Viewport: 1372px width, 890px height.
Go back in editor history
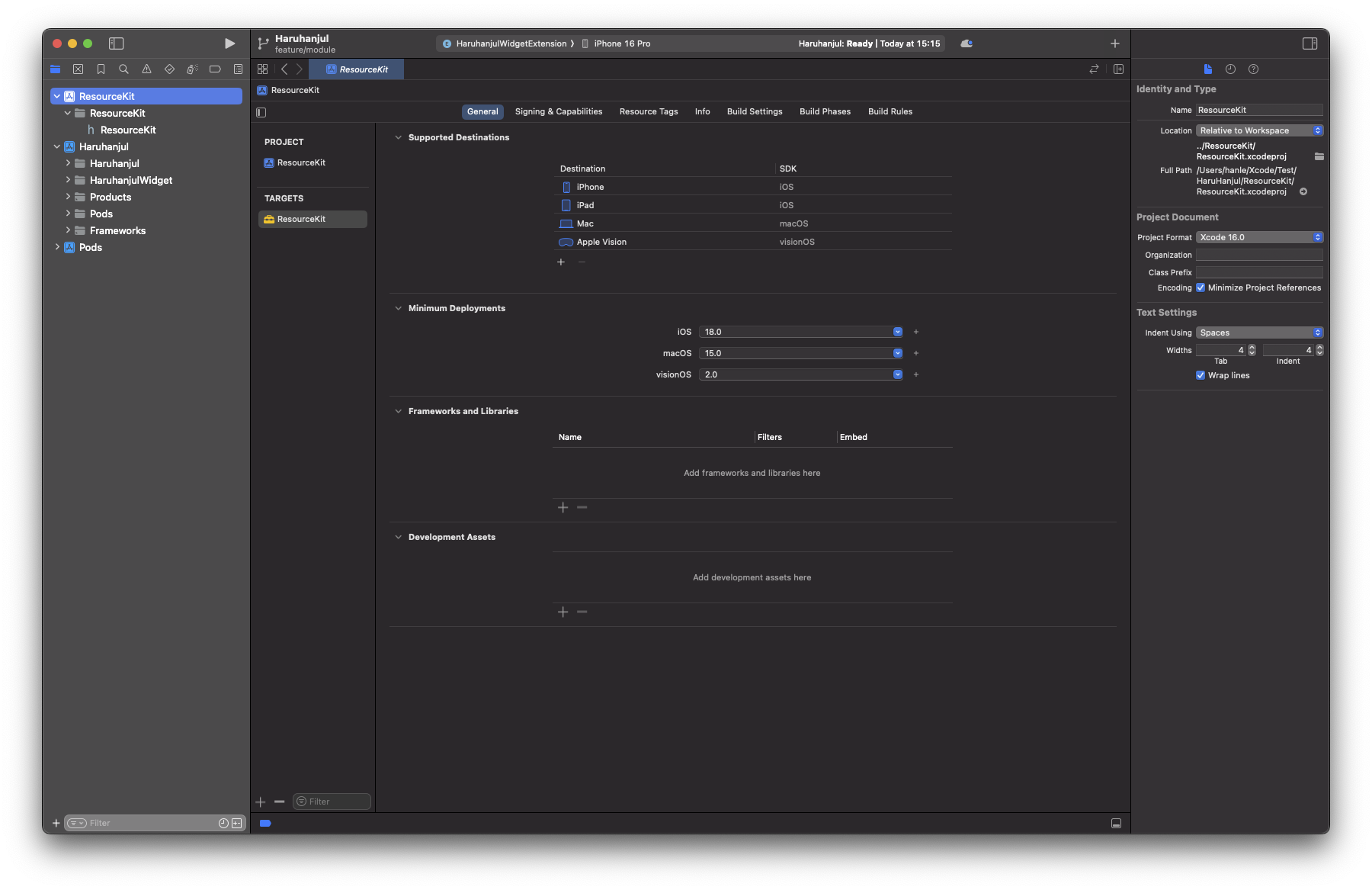point(284,69)
